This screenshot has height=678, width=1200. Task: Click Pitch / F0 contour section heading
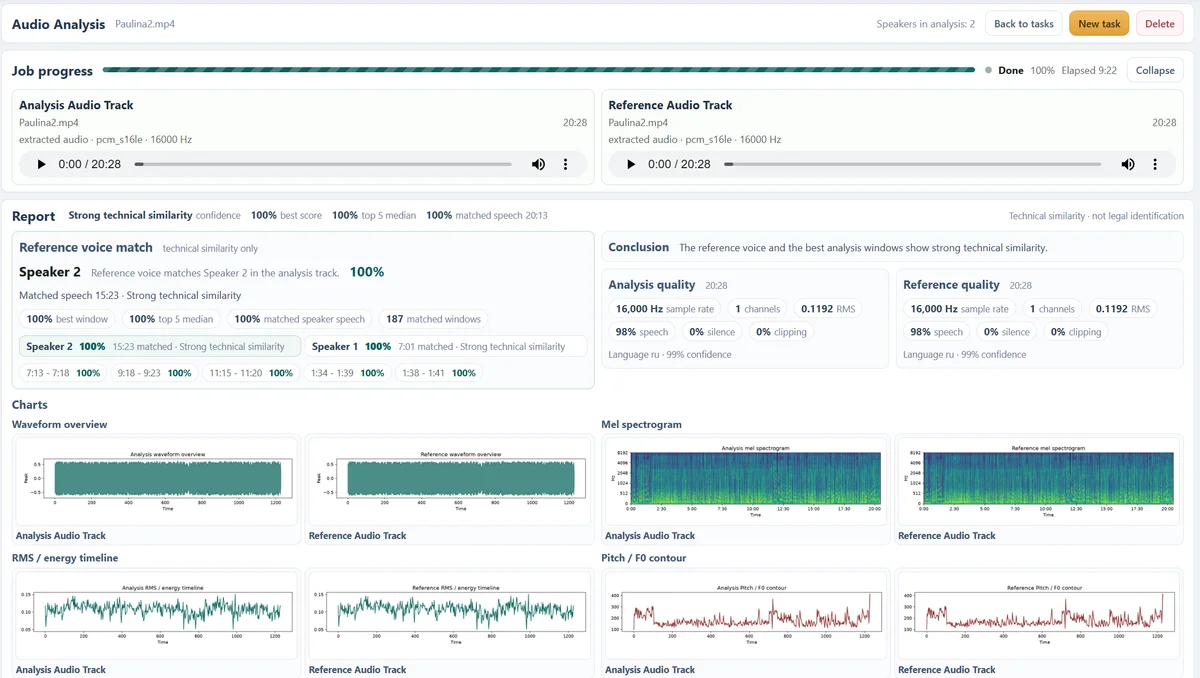[x=643, y=558]
